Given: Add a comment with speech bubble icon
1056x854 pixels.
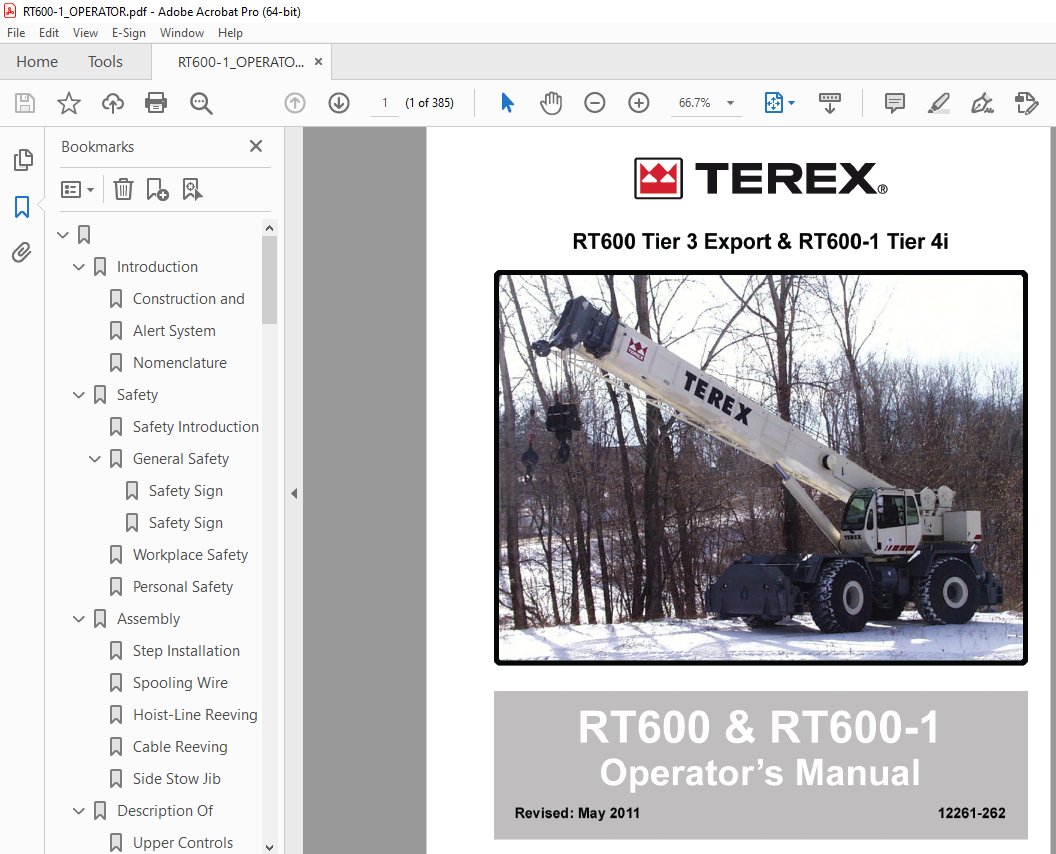Looking at the screenshot, I should click(x=894, y=103).
